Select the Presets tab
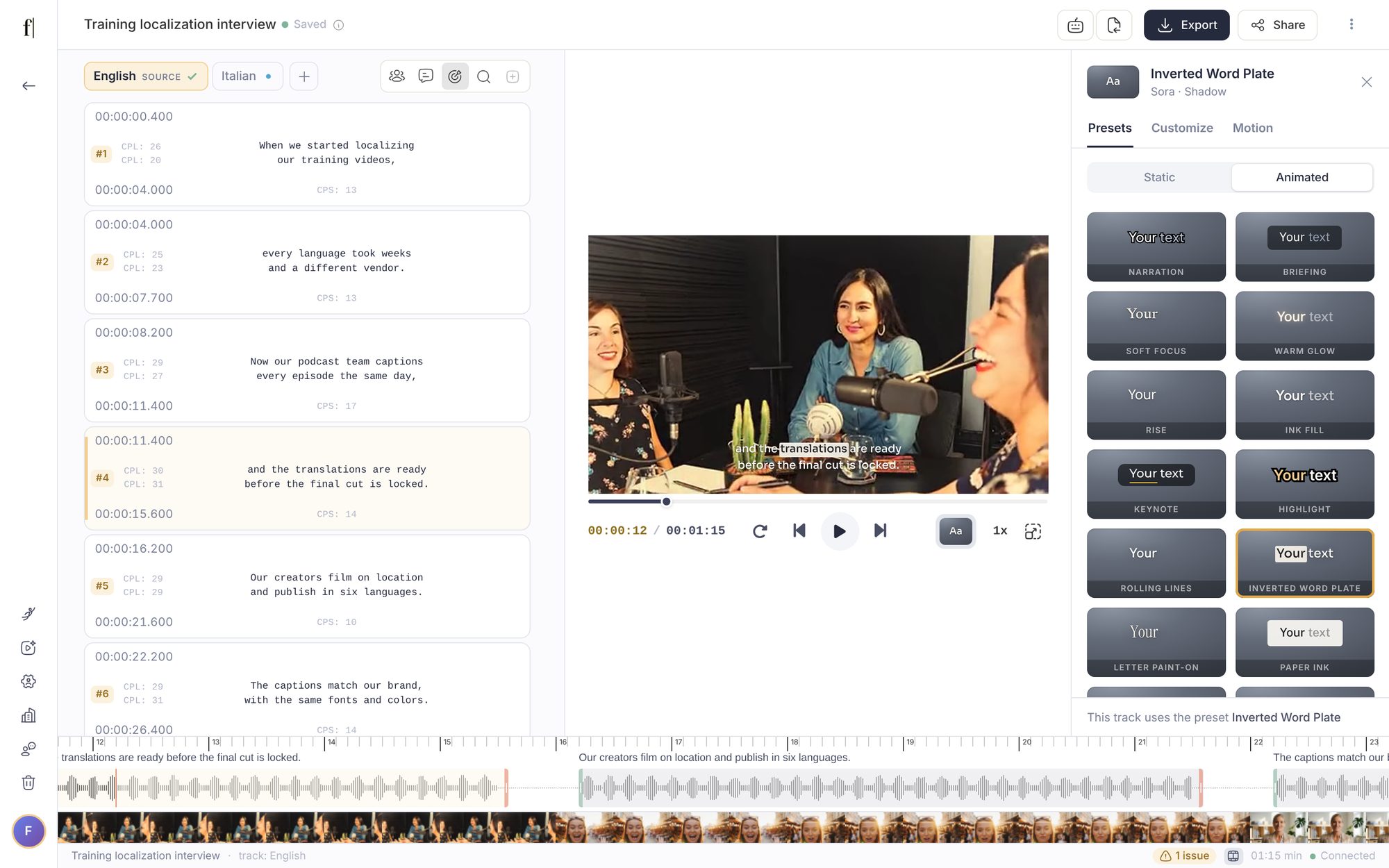The image size is (1389, 868). pos(1110,128)
